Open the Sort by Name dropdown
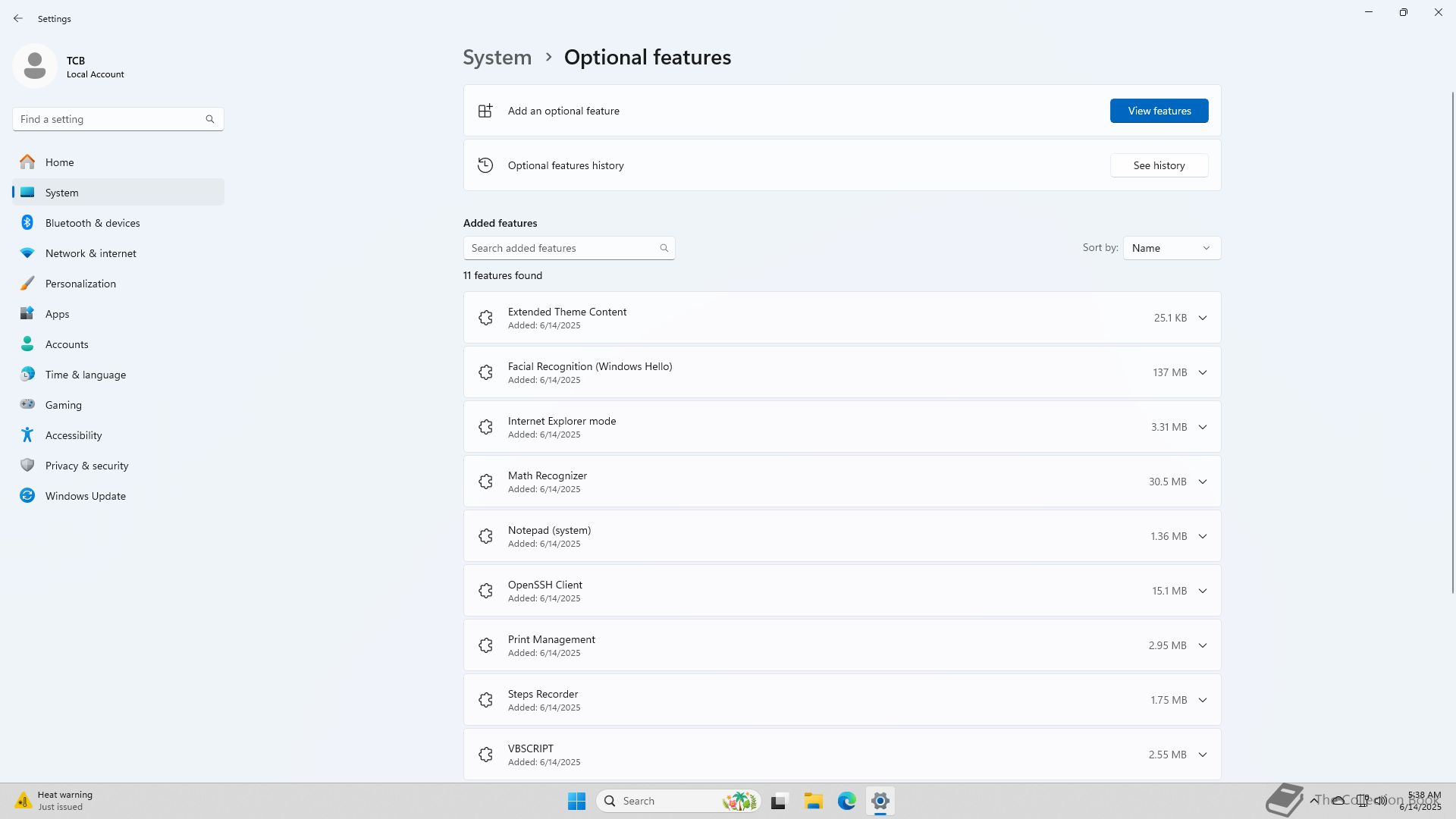The image size is (1456, 819). pyautogui.click(x=1171, y=248)
